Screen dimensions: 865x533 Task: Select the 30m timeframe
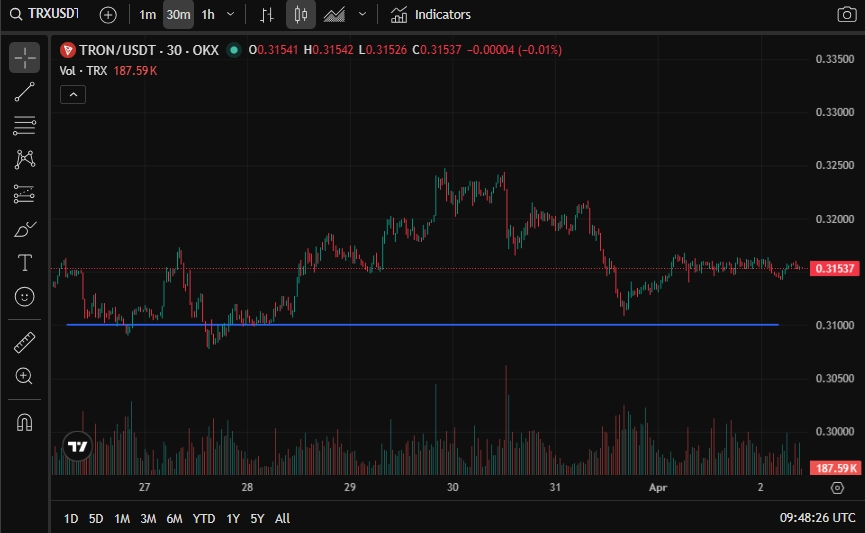(178, 15)
